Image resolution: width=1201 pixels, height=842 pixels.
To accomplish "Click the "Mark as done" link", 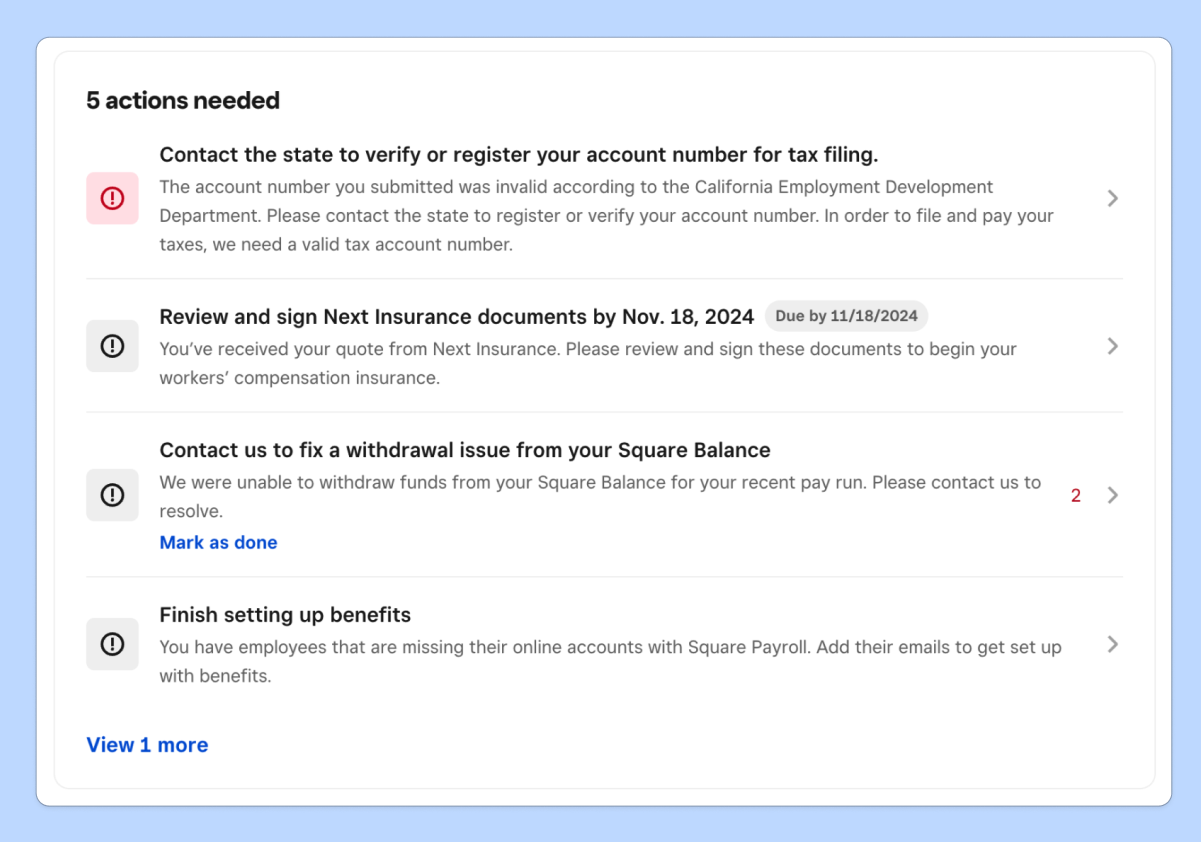I will click(218, 542).
